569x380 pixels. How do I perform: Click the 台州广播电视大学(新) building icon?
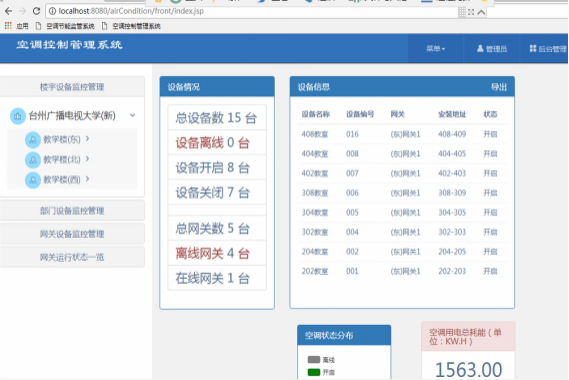pos(17,116)
